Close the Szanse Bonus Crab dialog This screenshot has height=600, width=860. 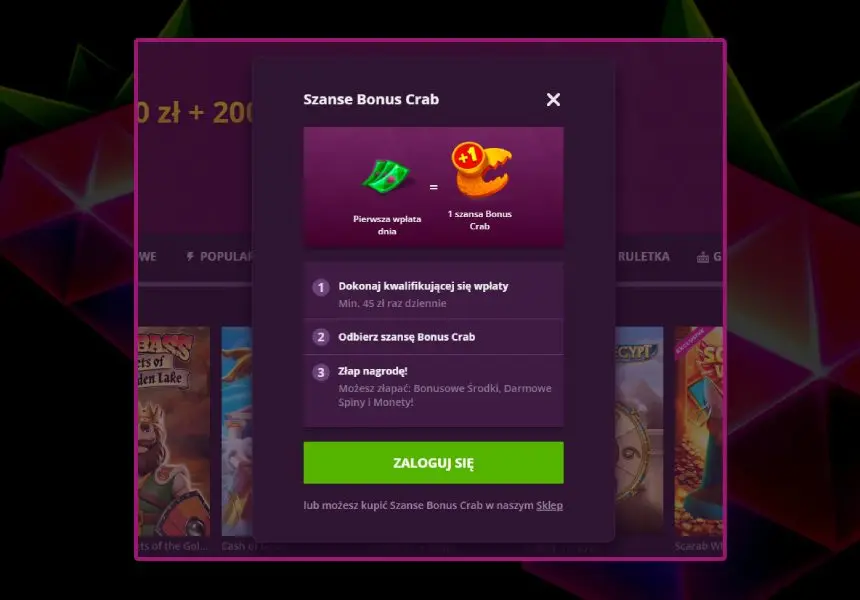(553, 99)
